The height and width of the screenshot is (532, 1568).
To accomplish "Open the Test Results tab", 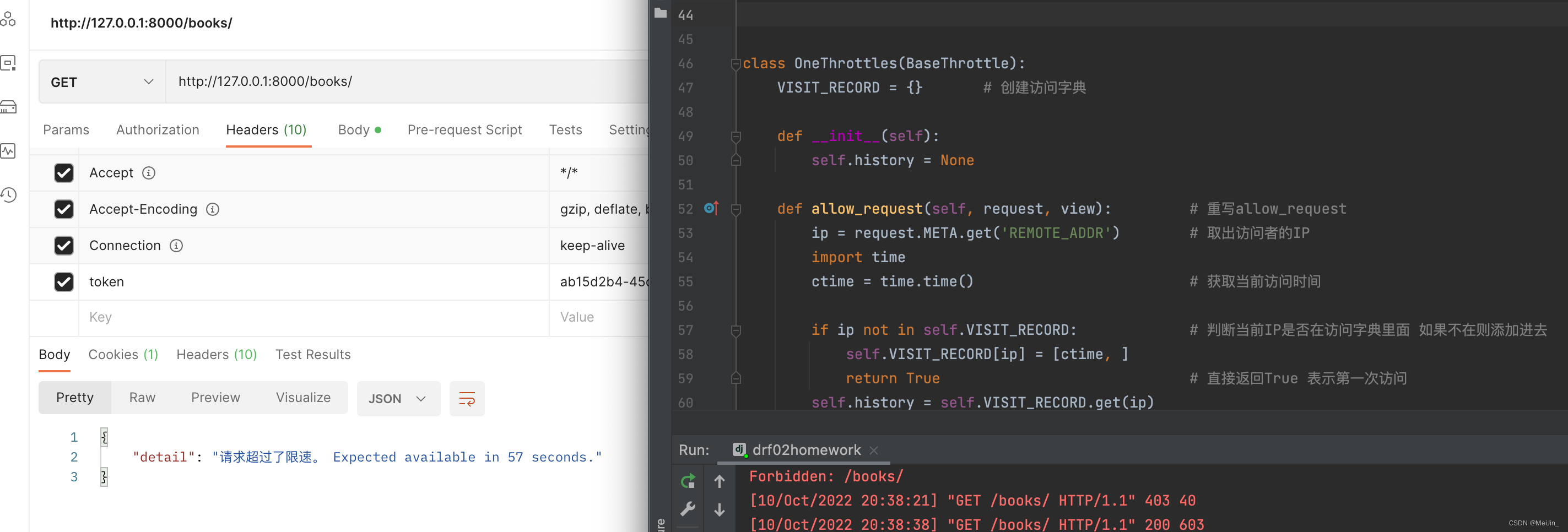I will (313, 354).
